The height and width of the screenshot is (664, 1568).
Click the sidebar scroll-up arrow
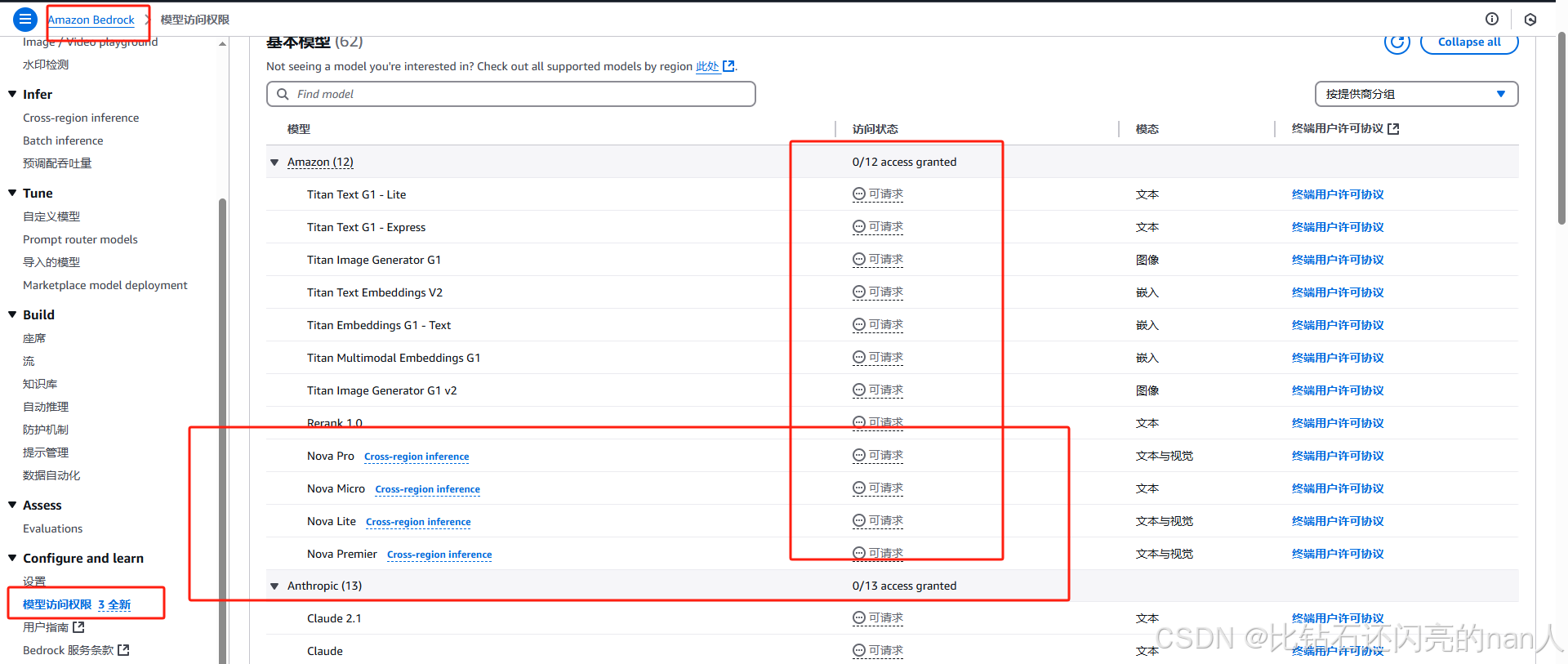222,44
